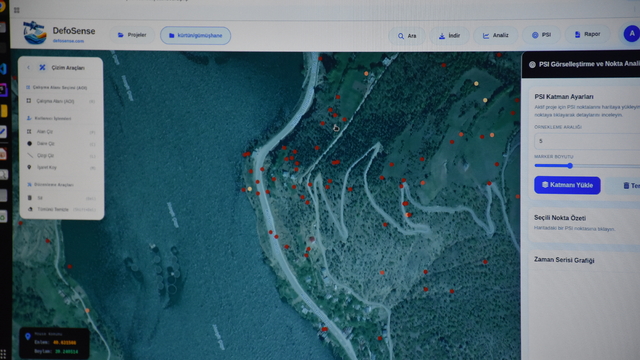
Task: Click the Ara search button
Action: pyautogui.click(x=407, y=36)
